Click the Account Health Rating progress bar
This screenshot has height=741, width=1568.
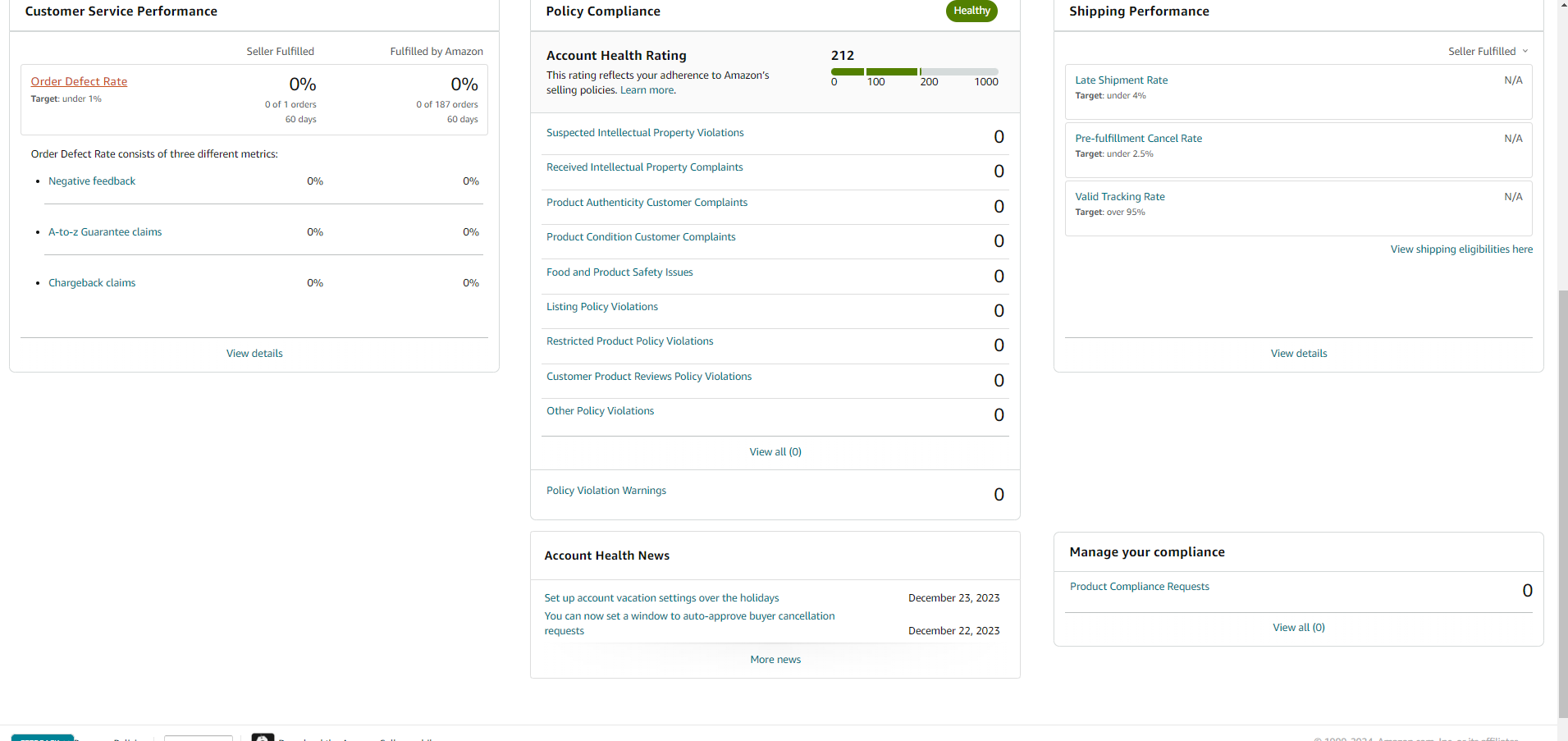(x=915, y=71)
